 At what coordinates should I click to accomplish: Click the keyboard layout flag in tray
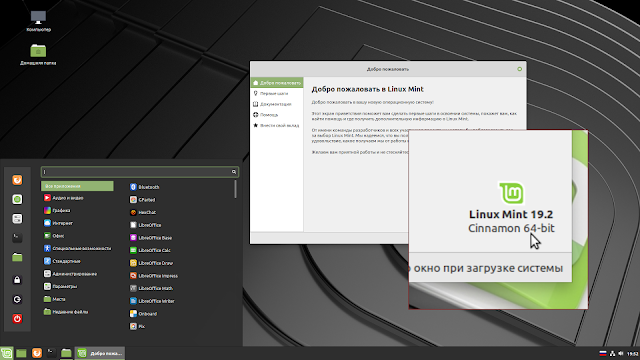tap(602, 353)
